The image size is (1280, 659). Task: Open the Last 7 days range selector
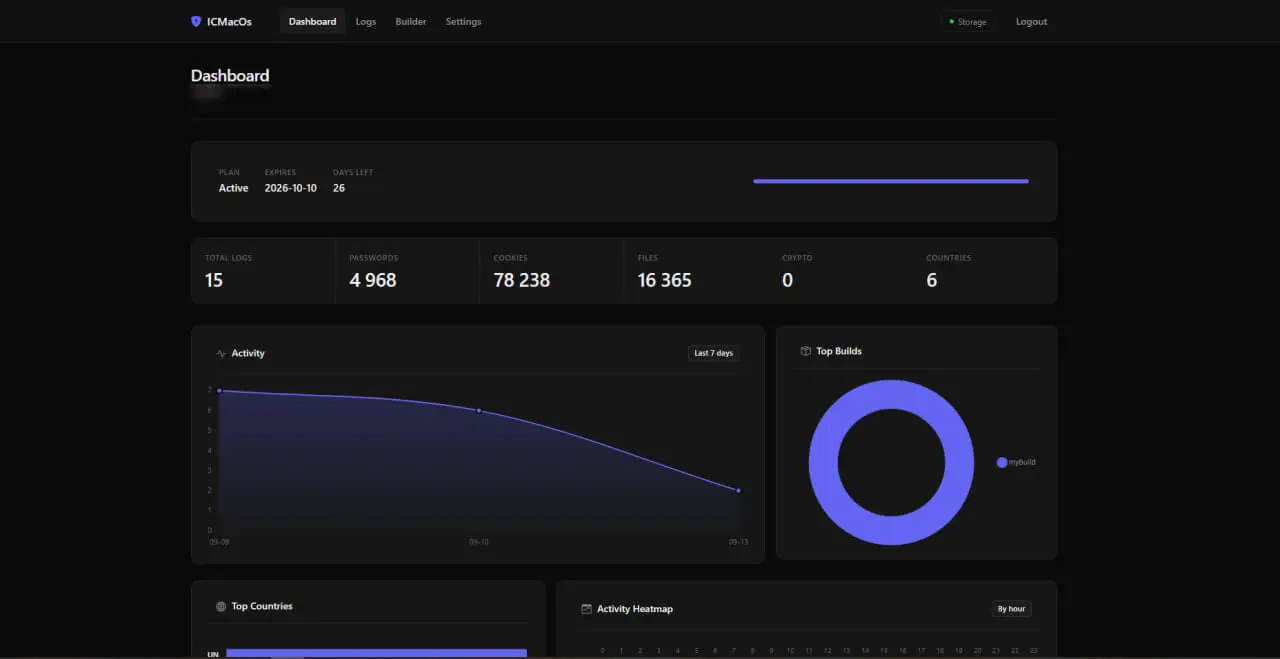pos(713,353)
